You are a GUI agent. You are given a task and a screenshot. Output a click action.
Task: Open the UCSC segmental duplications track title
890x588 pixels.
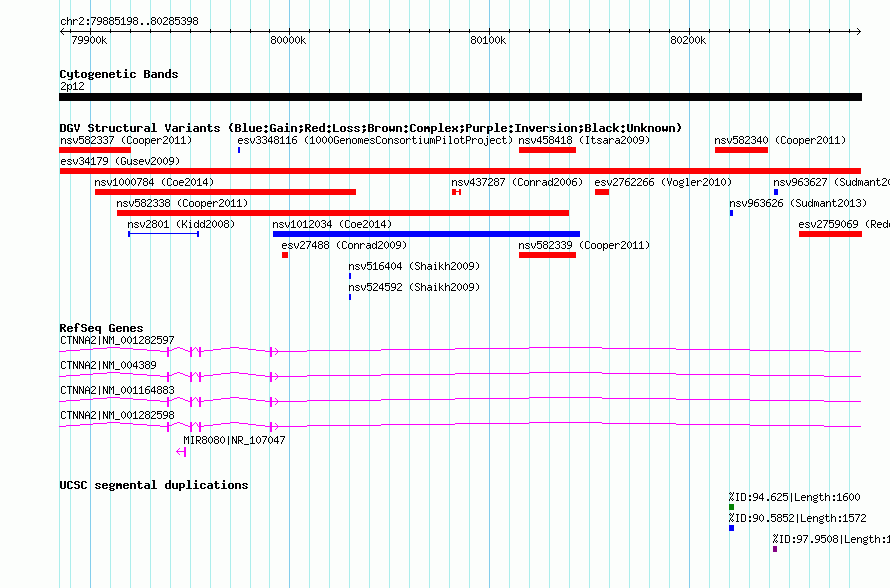pos(154,485)
